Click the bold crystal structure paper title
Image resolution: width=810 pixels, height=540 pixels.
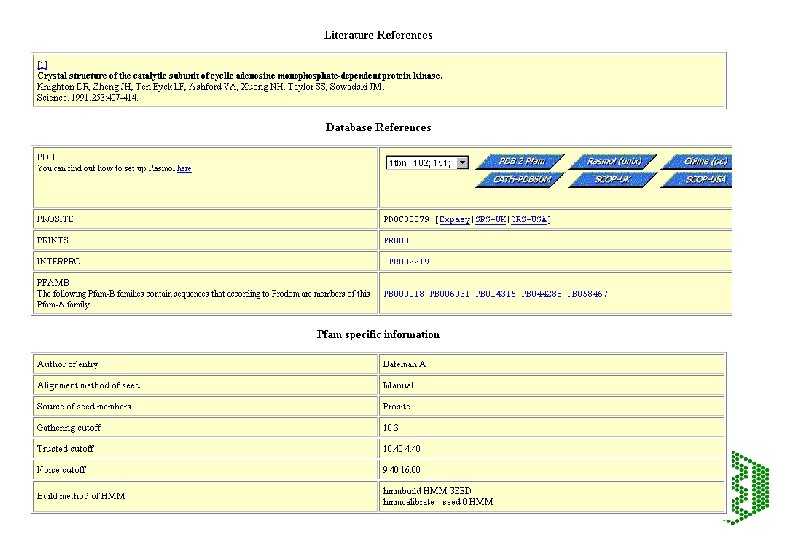click(240, 76)
